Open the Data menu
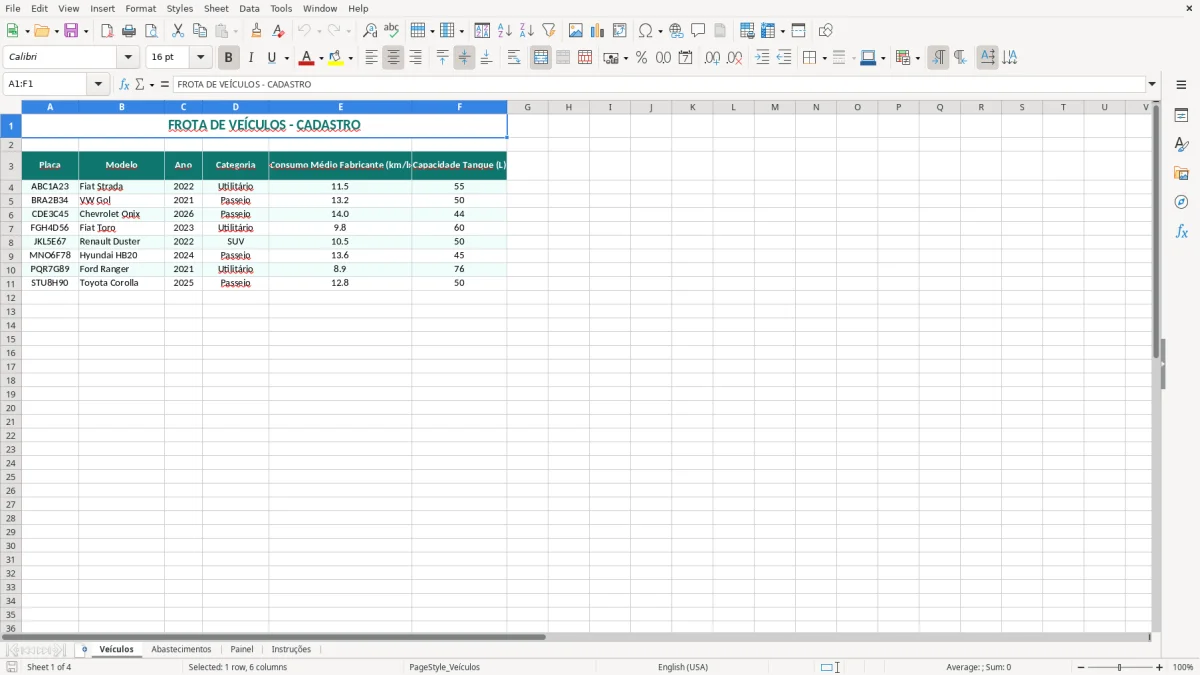Viewport: 1200px width, 675px height. coord(249,8)
